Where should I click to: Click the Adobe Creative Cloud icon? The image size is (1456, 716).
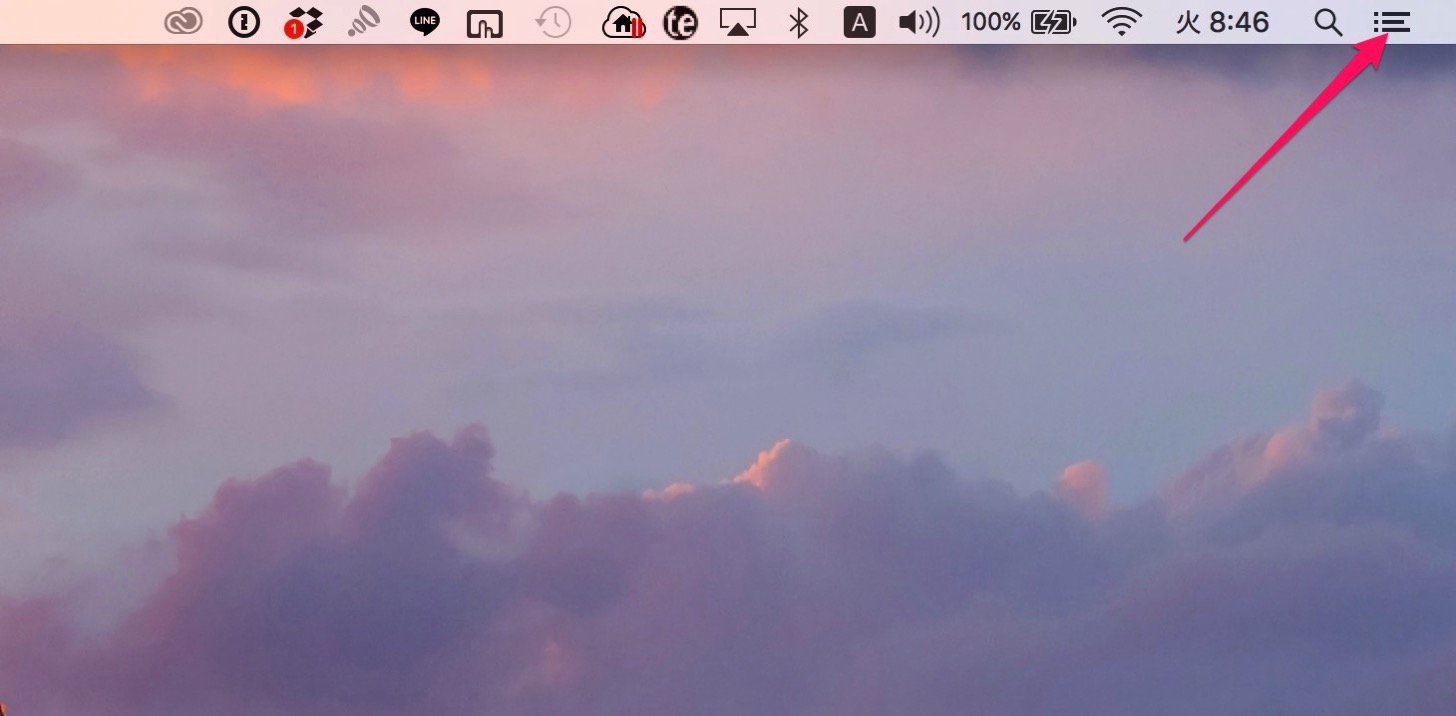pos(183,22)
